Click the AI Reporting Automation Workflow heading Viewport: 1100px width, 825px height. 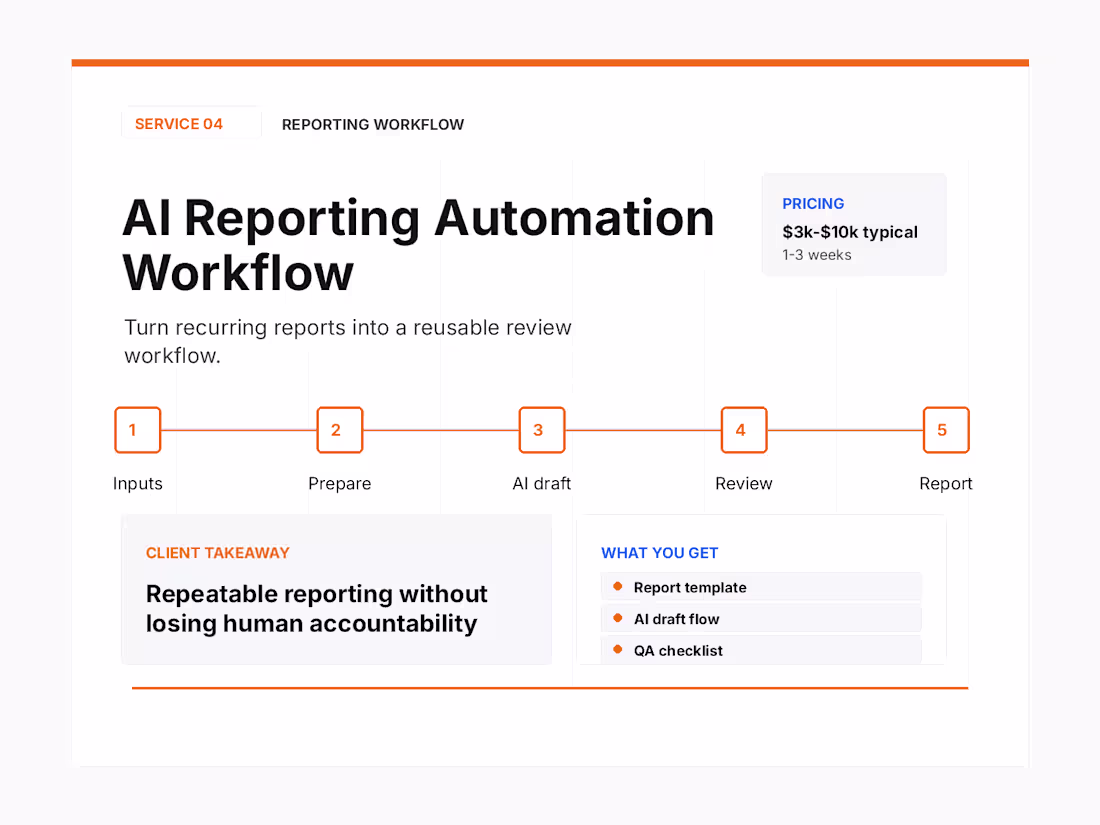point(418,244)
